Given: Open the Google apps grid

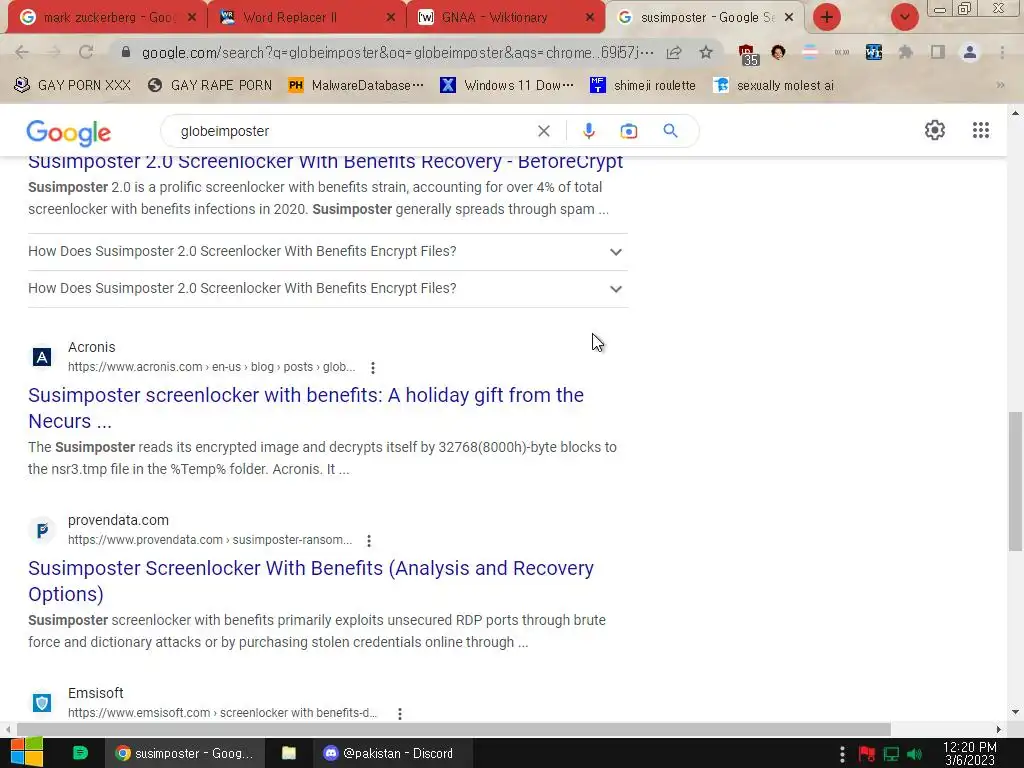Looking at the screenshot, I should tap(980, 130).
